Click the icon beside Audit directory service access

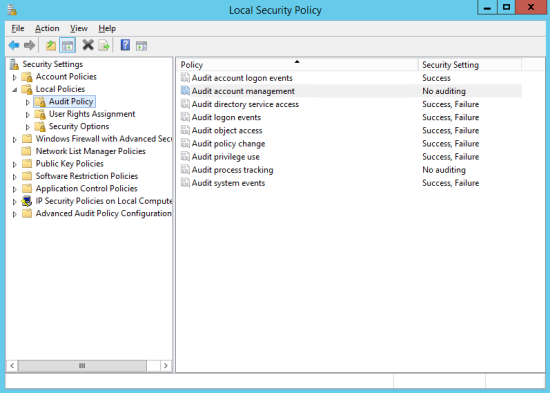point(185,104)
